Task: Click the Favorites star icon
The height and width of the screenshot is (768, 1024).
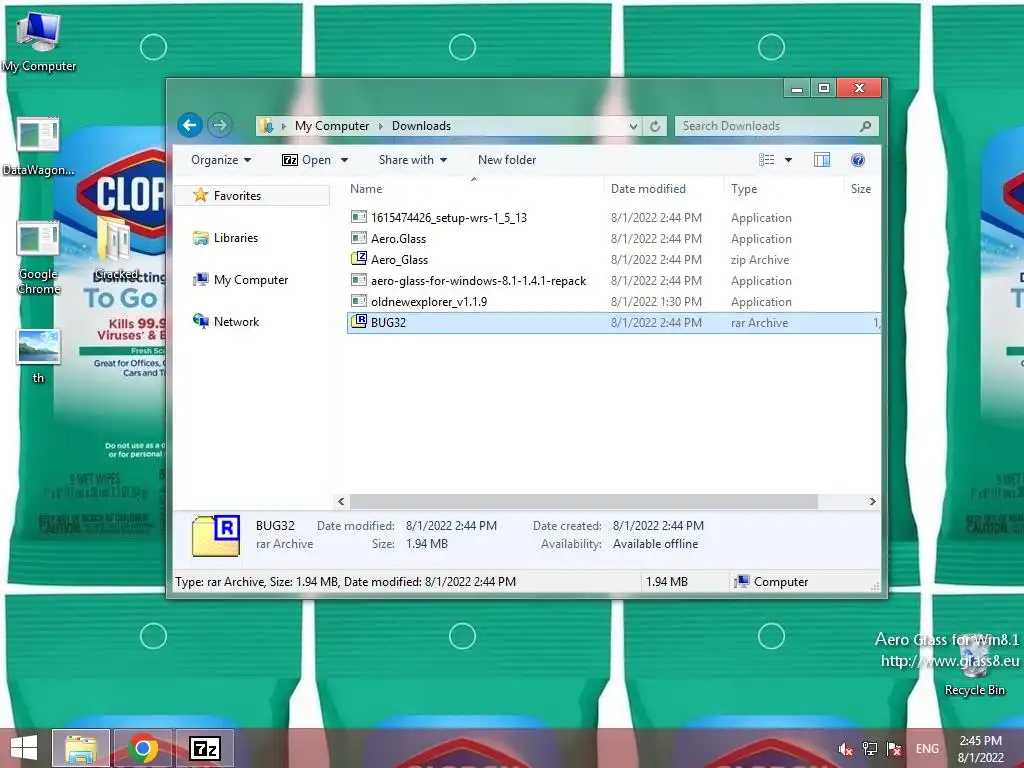Action: tap(200, 195)
